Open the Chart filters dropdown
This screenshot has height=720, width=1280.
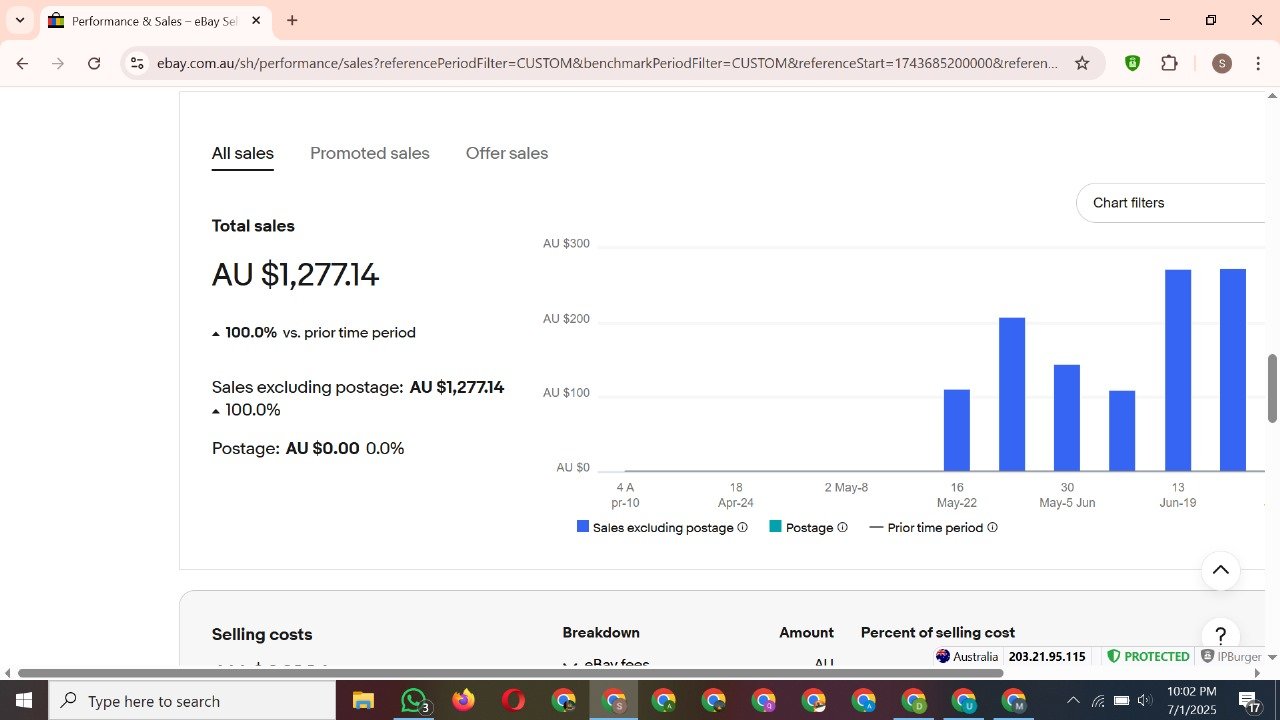pos(1171,203)
